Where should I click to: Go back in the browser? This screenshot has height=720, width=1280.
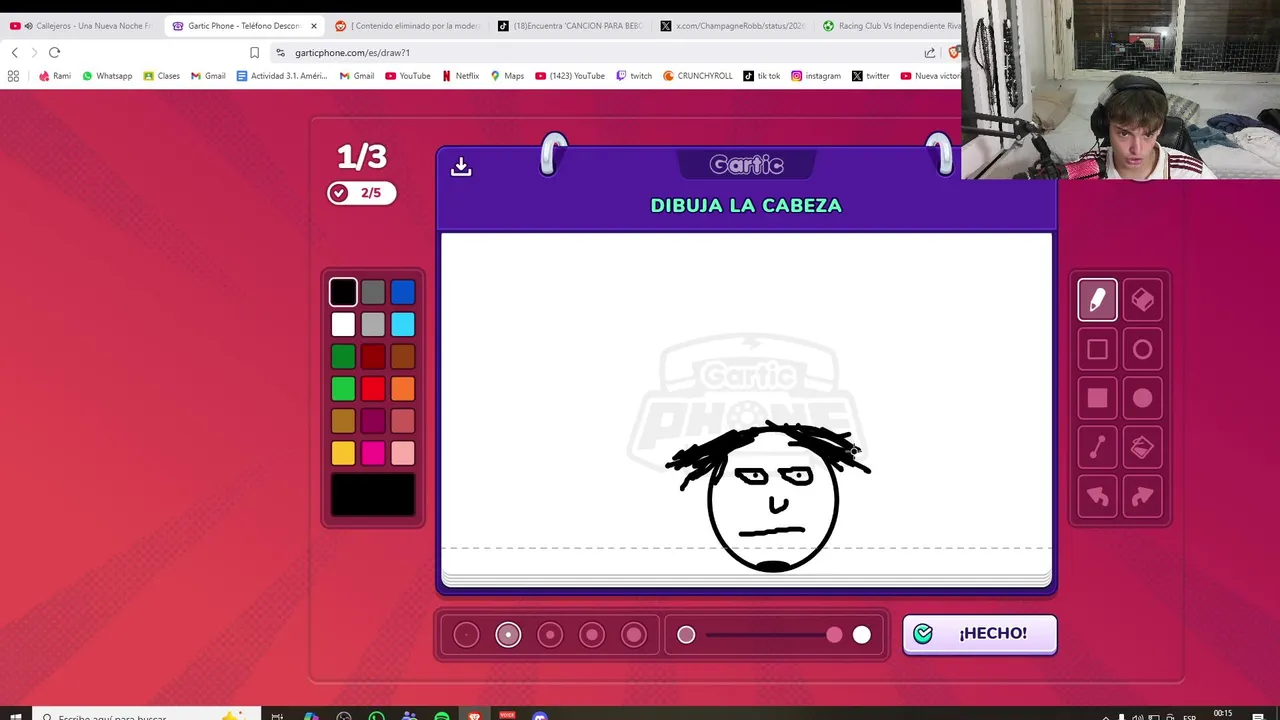pos(14,52)
